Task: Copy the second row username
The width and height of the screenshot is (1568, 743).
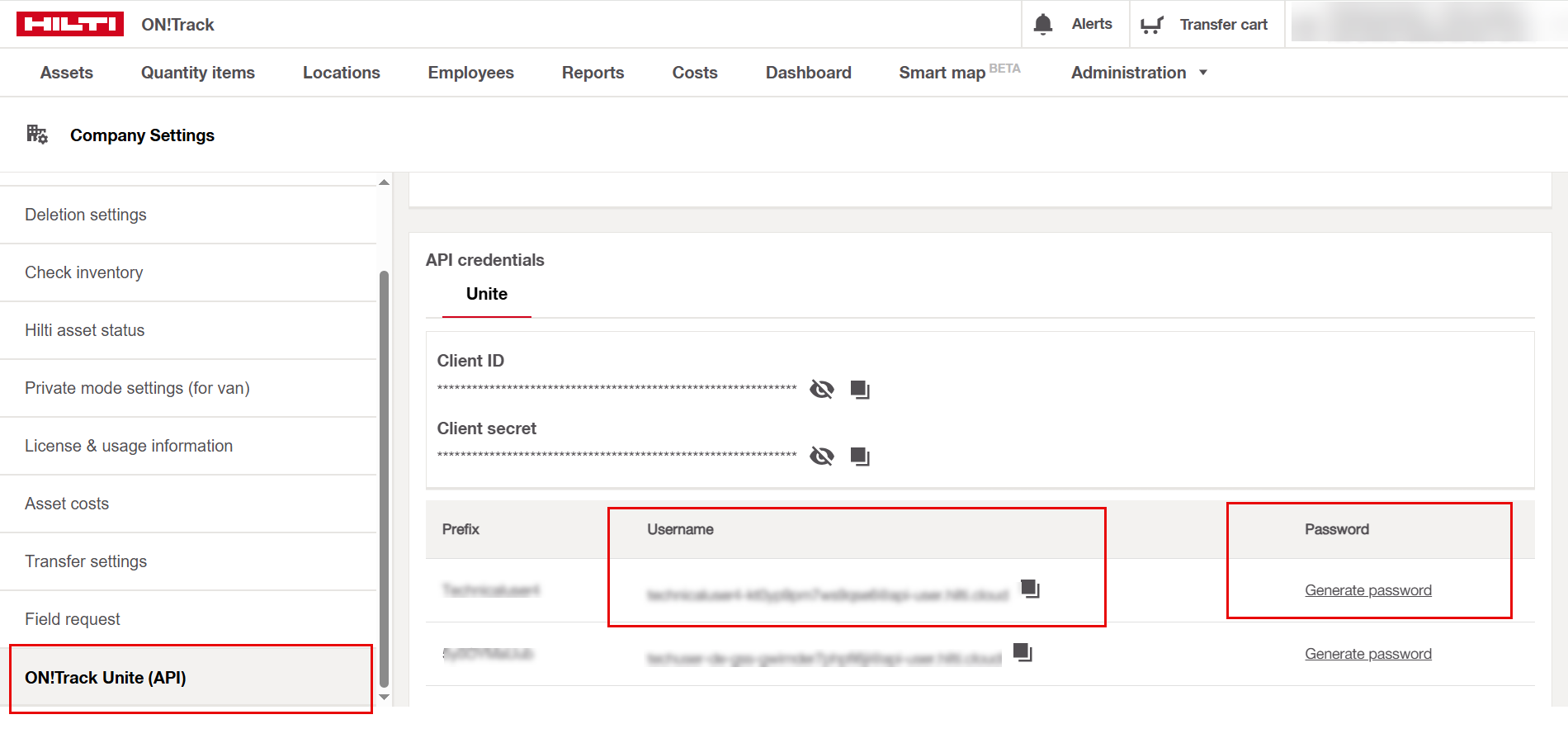Action: [x=1023, y=652]
